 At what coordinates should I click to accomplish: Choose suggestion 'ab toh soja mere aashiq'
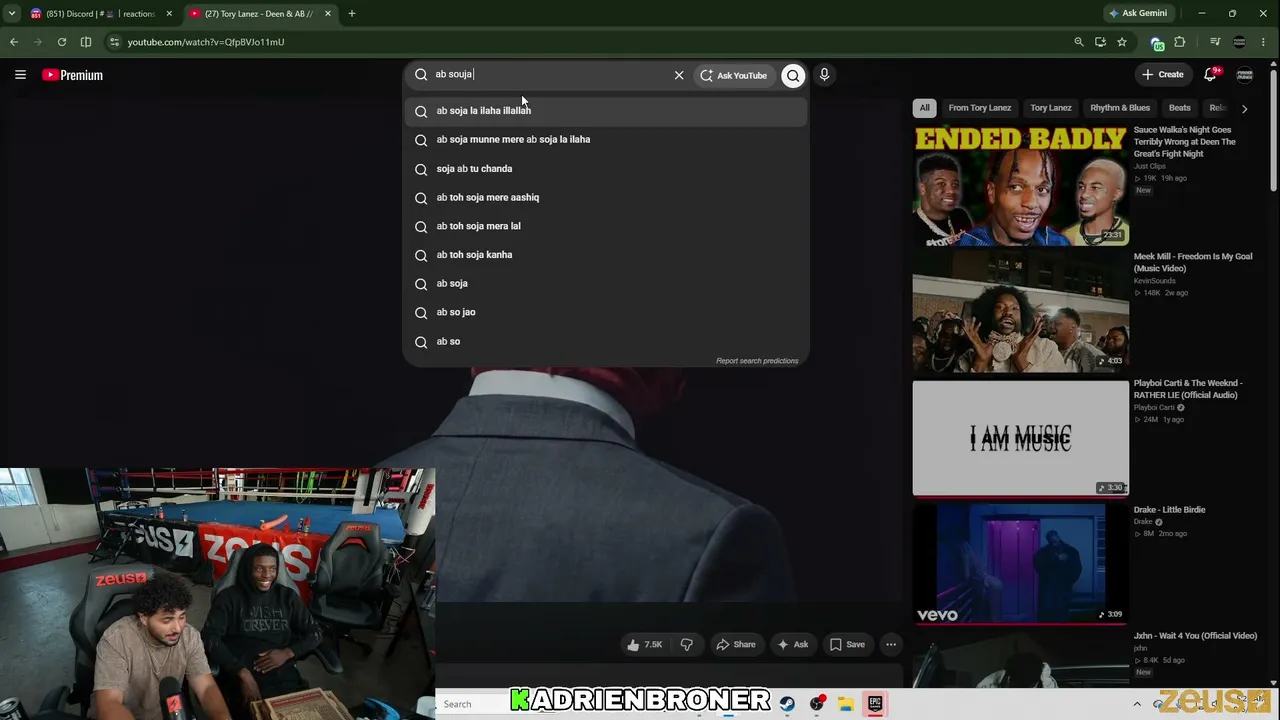coord(605,198)
